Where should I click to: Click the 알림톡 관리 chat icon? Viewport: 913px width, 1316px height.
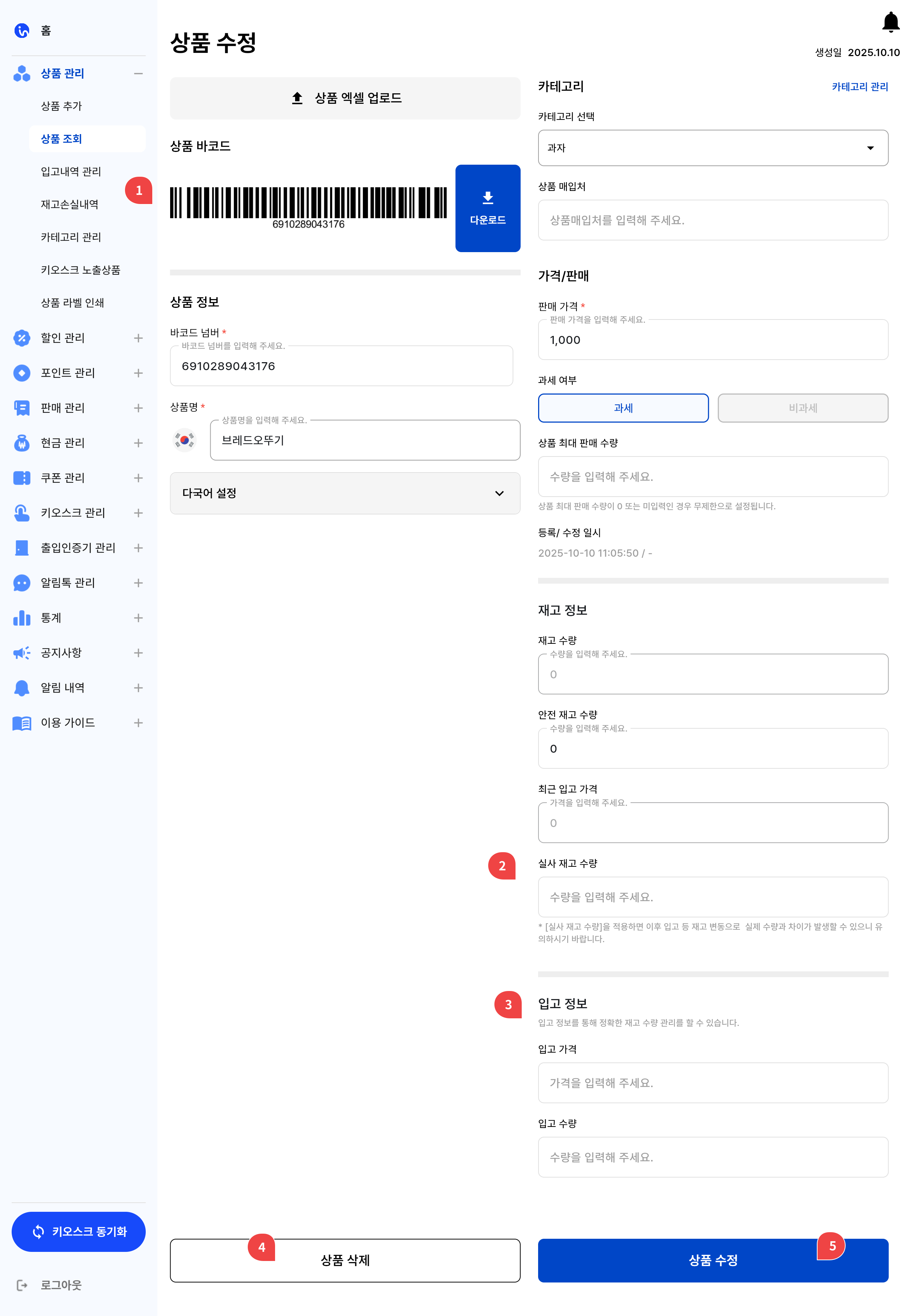point(22,583)
